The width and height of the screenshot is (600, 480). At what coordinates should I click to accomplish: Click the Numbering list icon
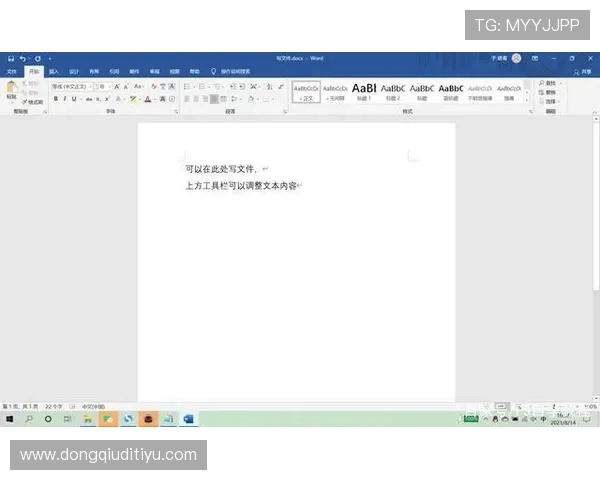[x=202, y=87]
